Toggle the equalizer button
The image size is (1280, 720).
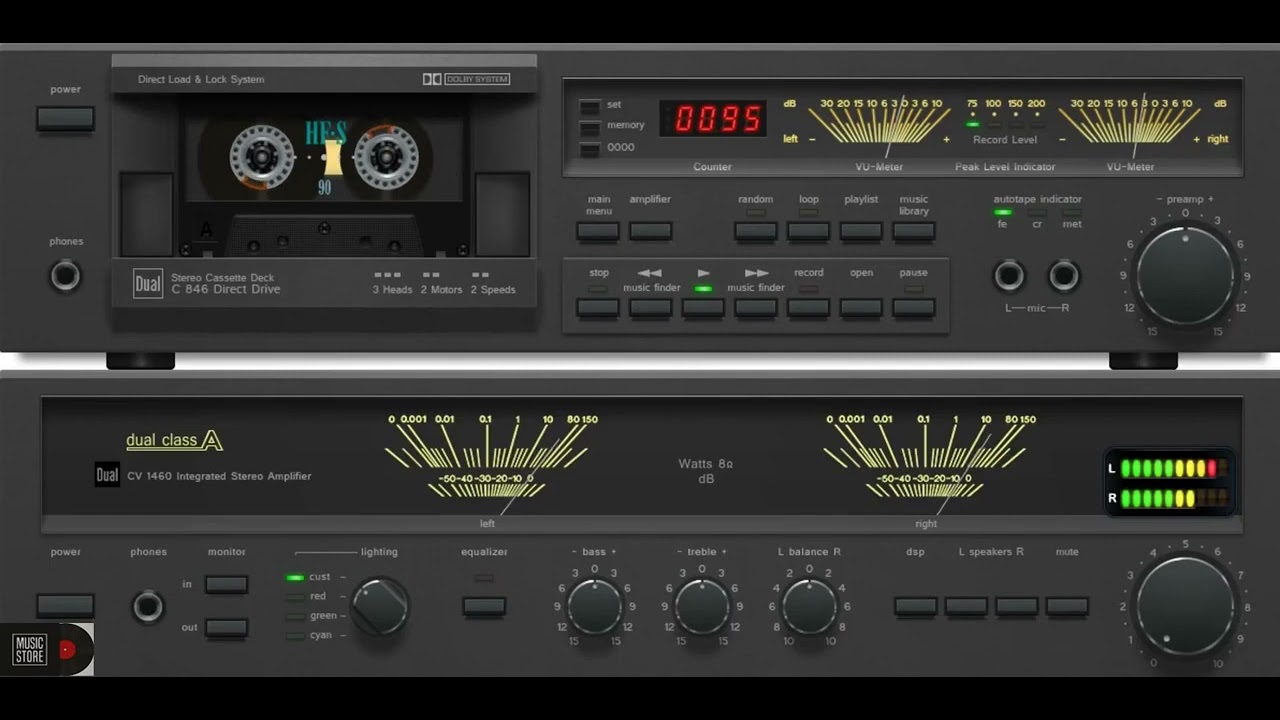pyautogui.click(x=484, y=606)
